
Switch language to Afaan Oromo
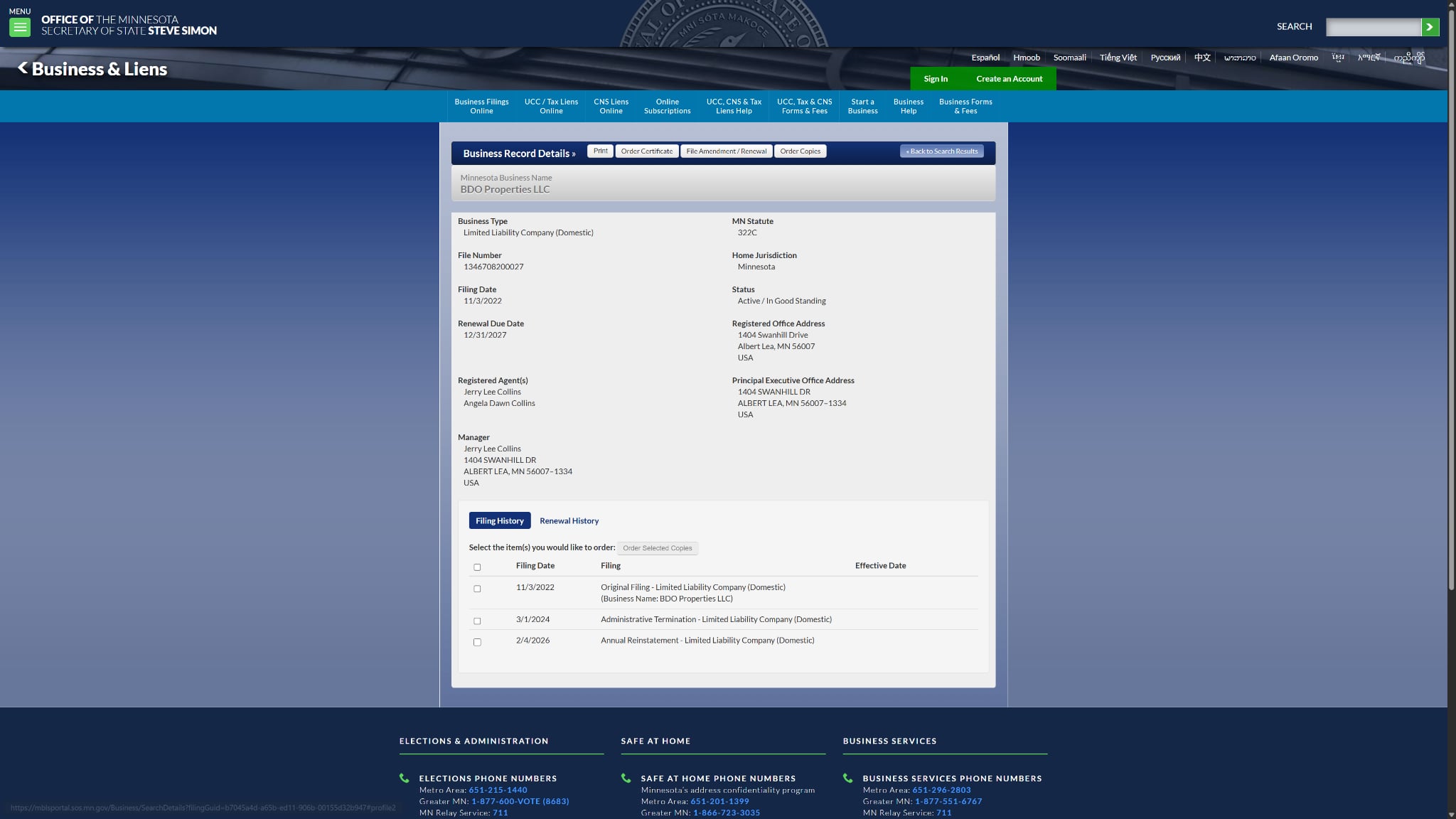tap(1294, 58)
